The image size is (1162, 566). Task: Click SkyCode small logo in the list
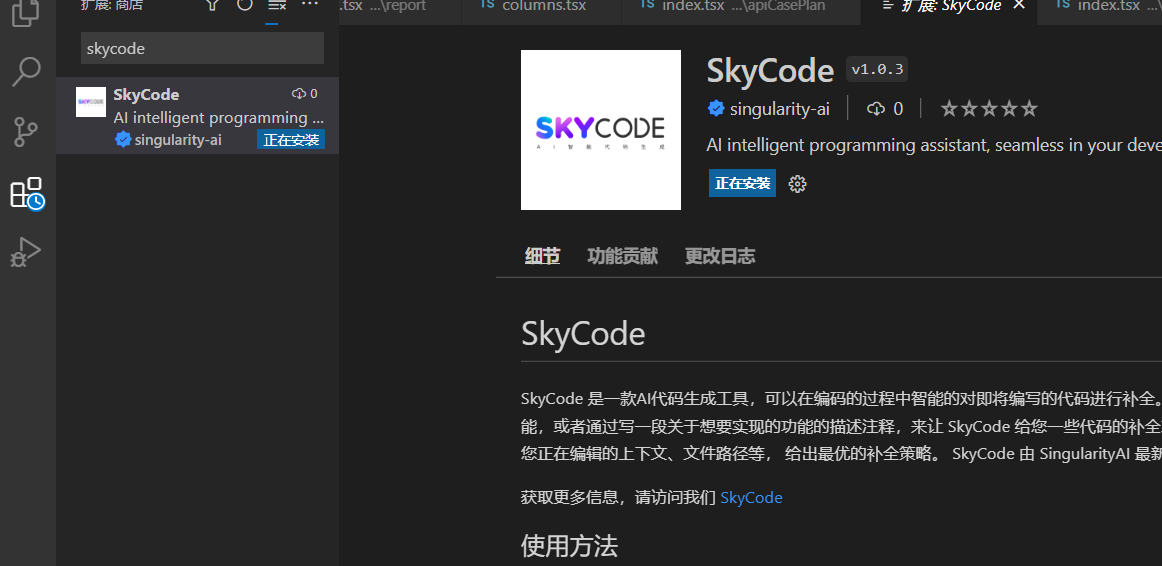(91, 101)
